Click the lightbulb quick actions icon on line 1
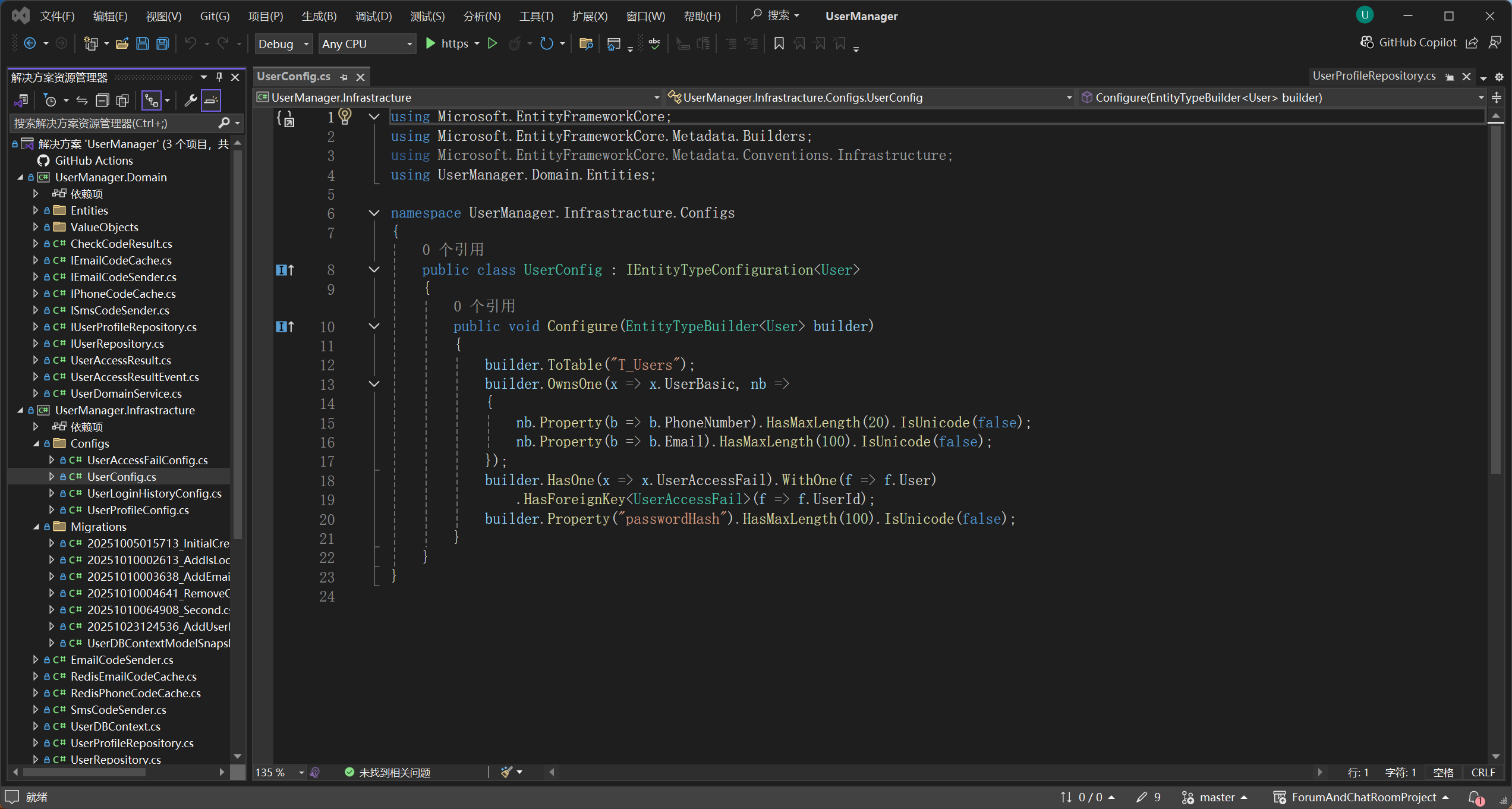 [345, 117]
